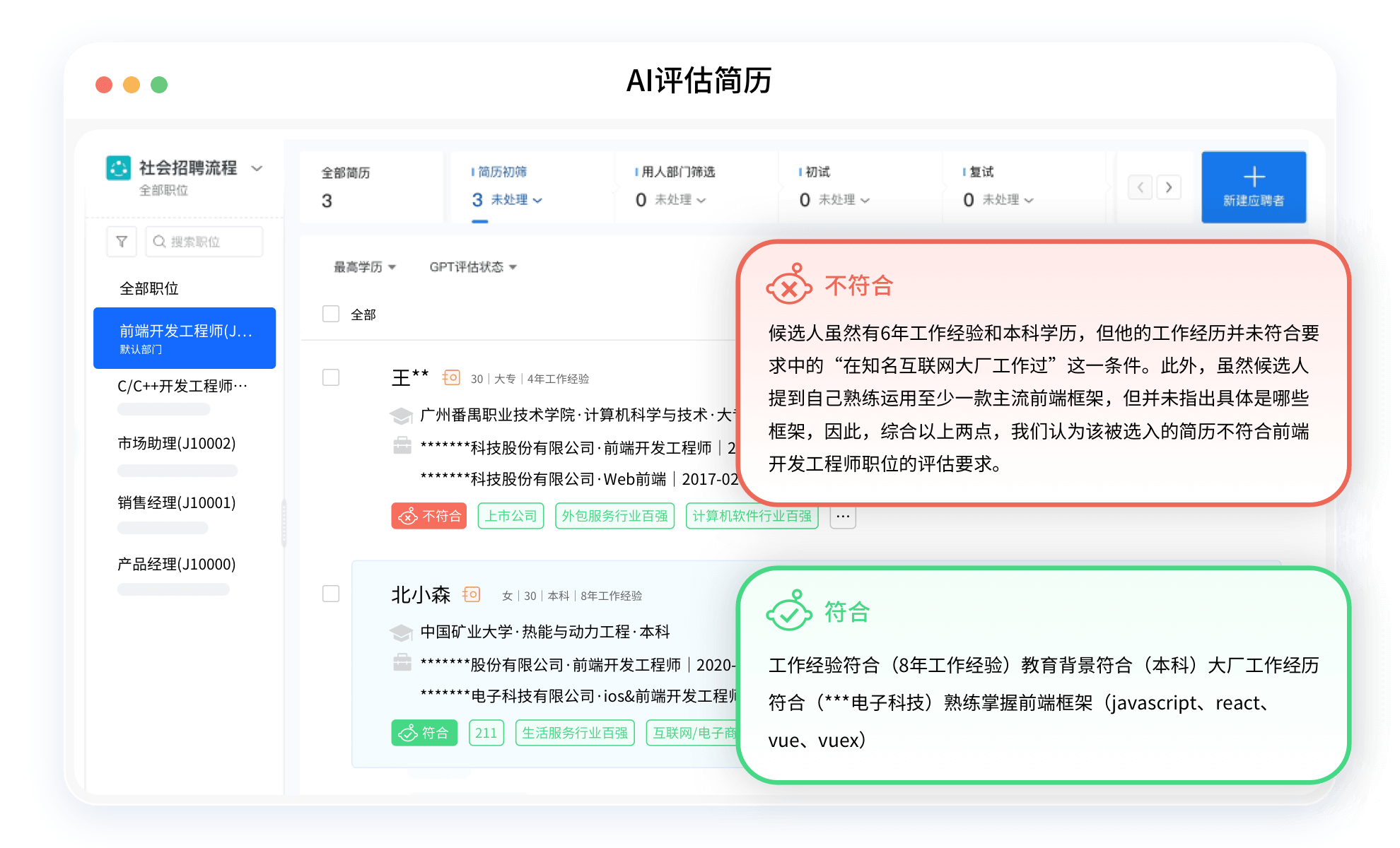The width and height of the screenshot is (1400, 848).
Task: Select the checkbox for candidate 王**
Action: coord(331,377)
